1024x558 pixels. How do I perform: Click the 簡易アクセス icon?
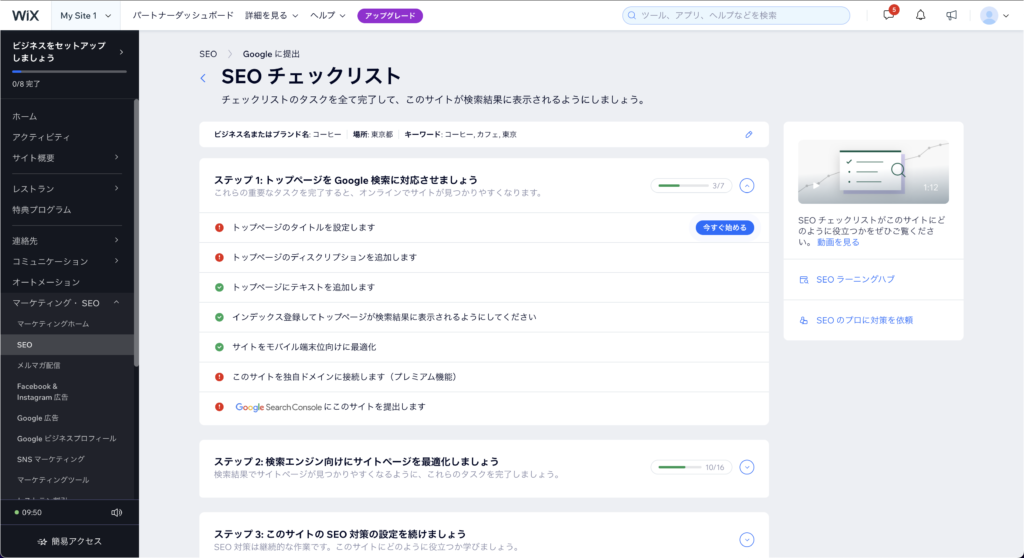tap(42, 542)
